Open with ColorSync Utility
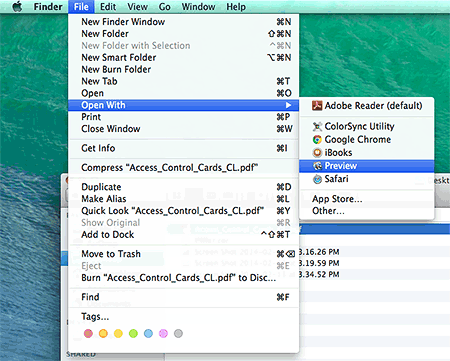Image resolution: width=450 pixels, height=361 pixels. tap(367, 127)
